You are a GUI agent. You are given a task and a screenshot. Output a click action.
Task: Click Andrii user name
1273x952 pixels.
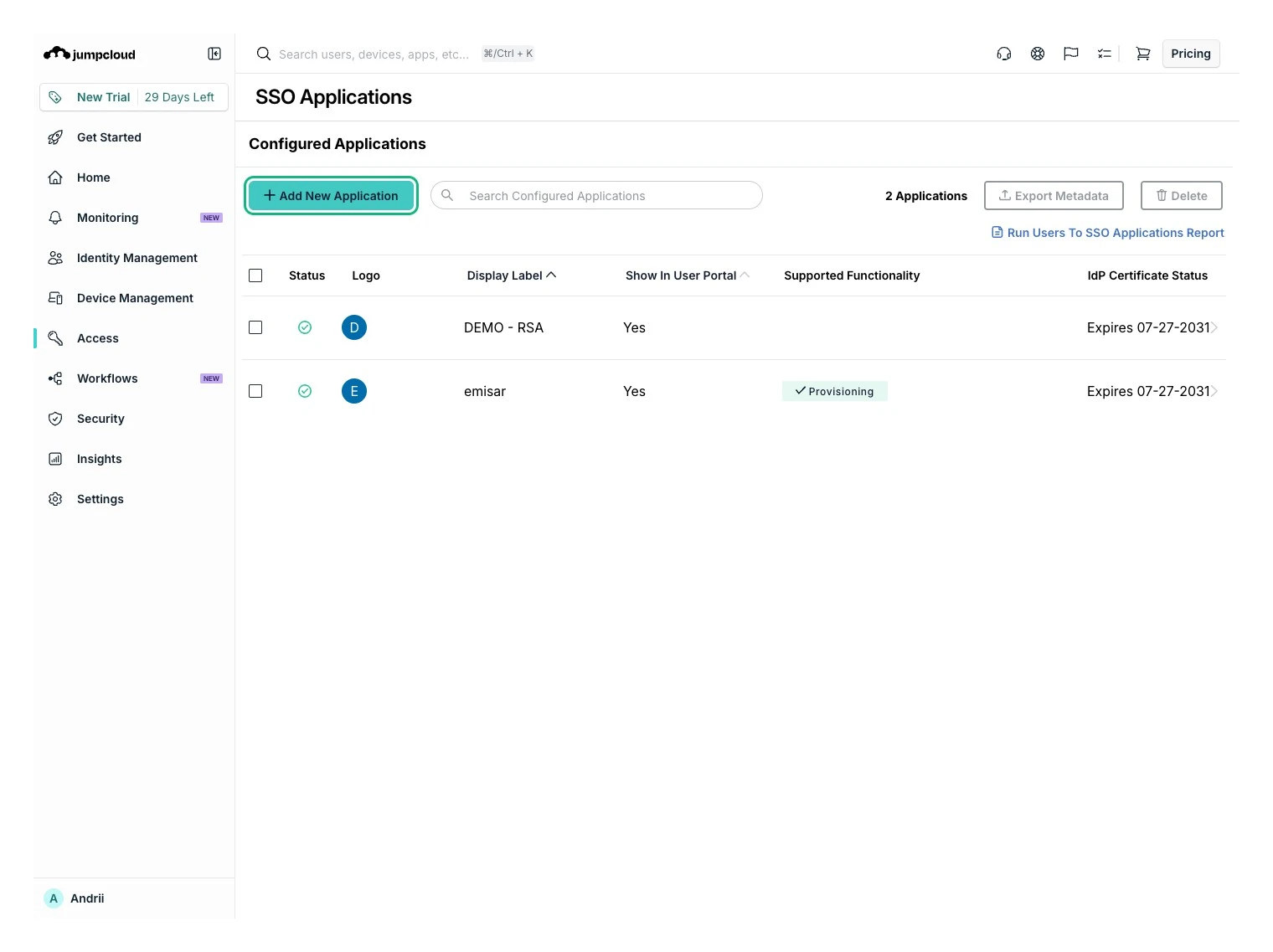click(87, 898)
